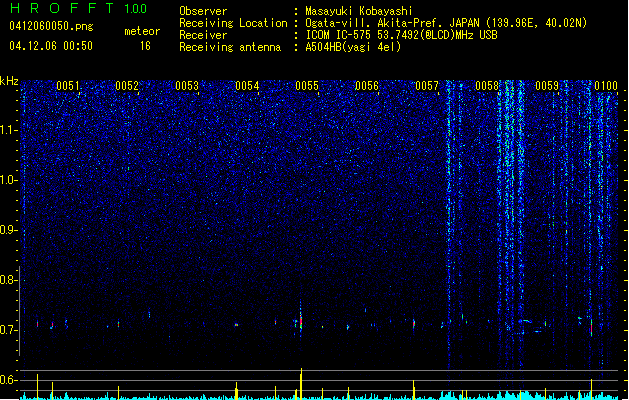This screenshot has width=629, height=400.
Task: Click time marker 0059
Action: pyautogui.click(x=547, y=86)
